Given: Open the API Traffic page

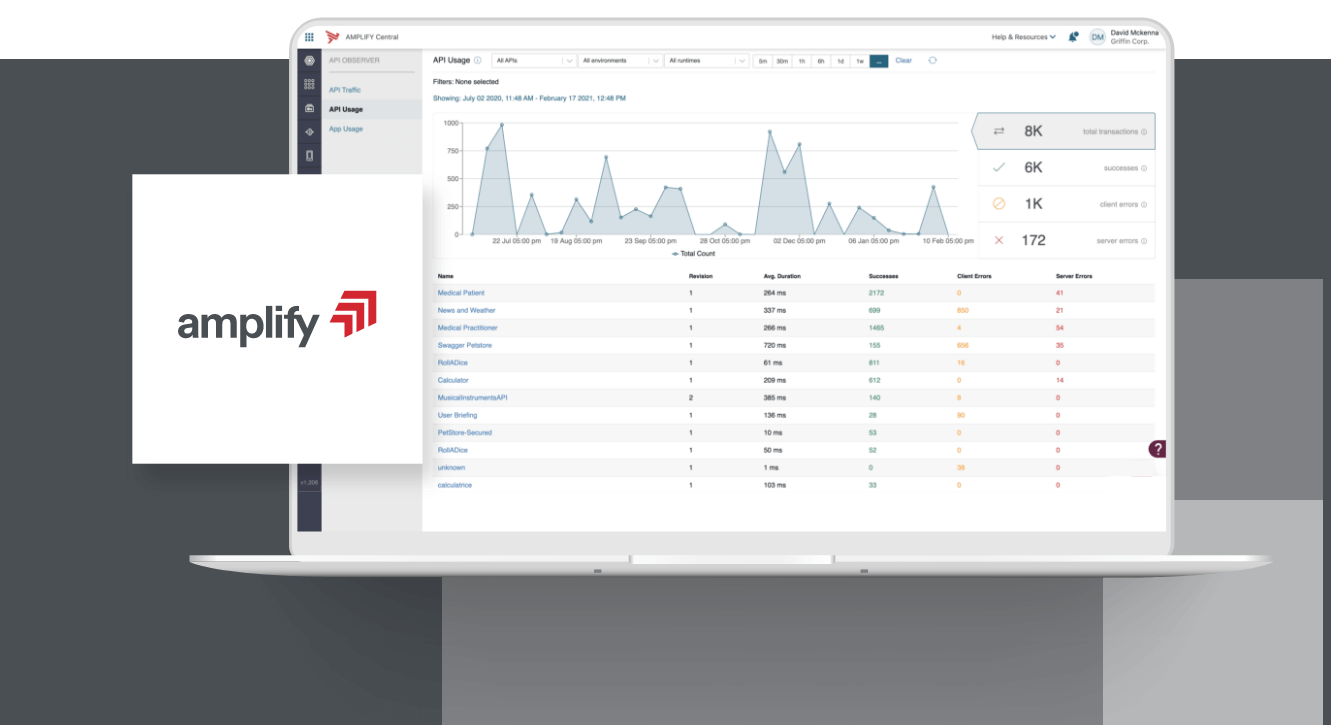Looking at the screenshot, I should pyautogui.click(x=345, y=90).
